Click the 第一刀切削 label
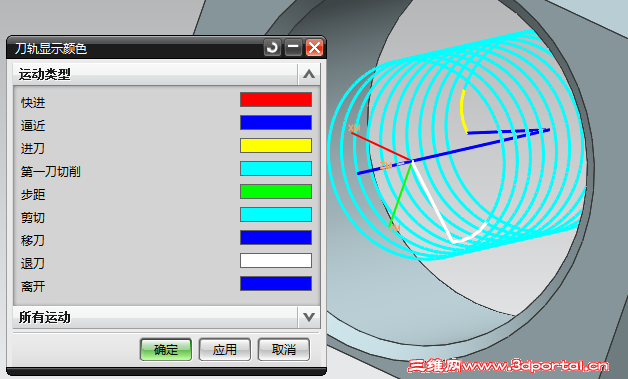Image resolution: width=628 pixels, height=379 pixels. pos(50,171)
